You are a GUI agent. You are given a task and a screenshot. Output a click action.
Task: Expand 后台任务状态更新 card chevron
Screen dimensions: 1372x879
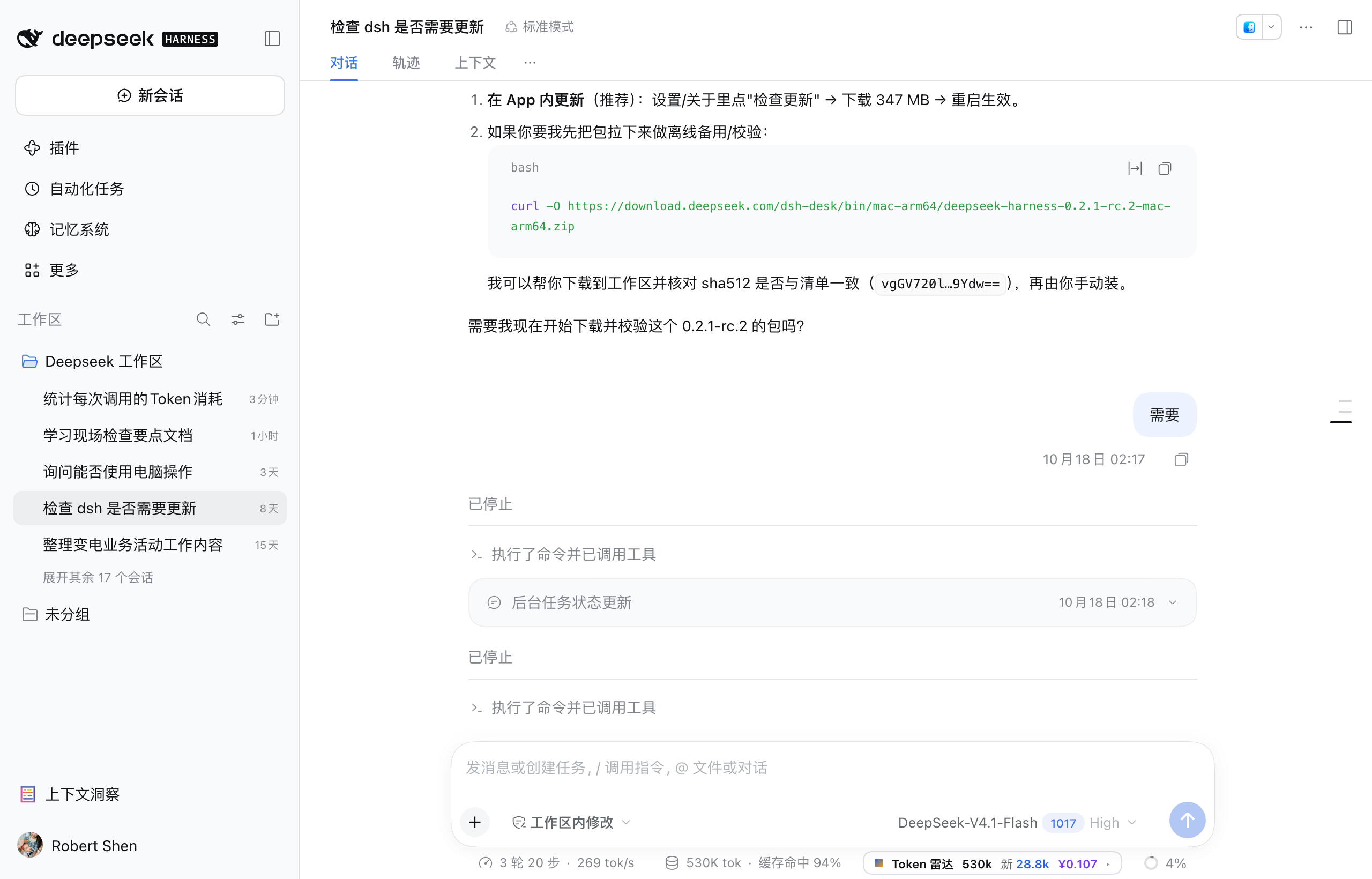point(1172,603)
